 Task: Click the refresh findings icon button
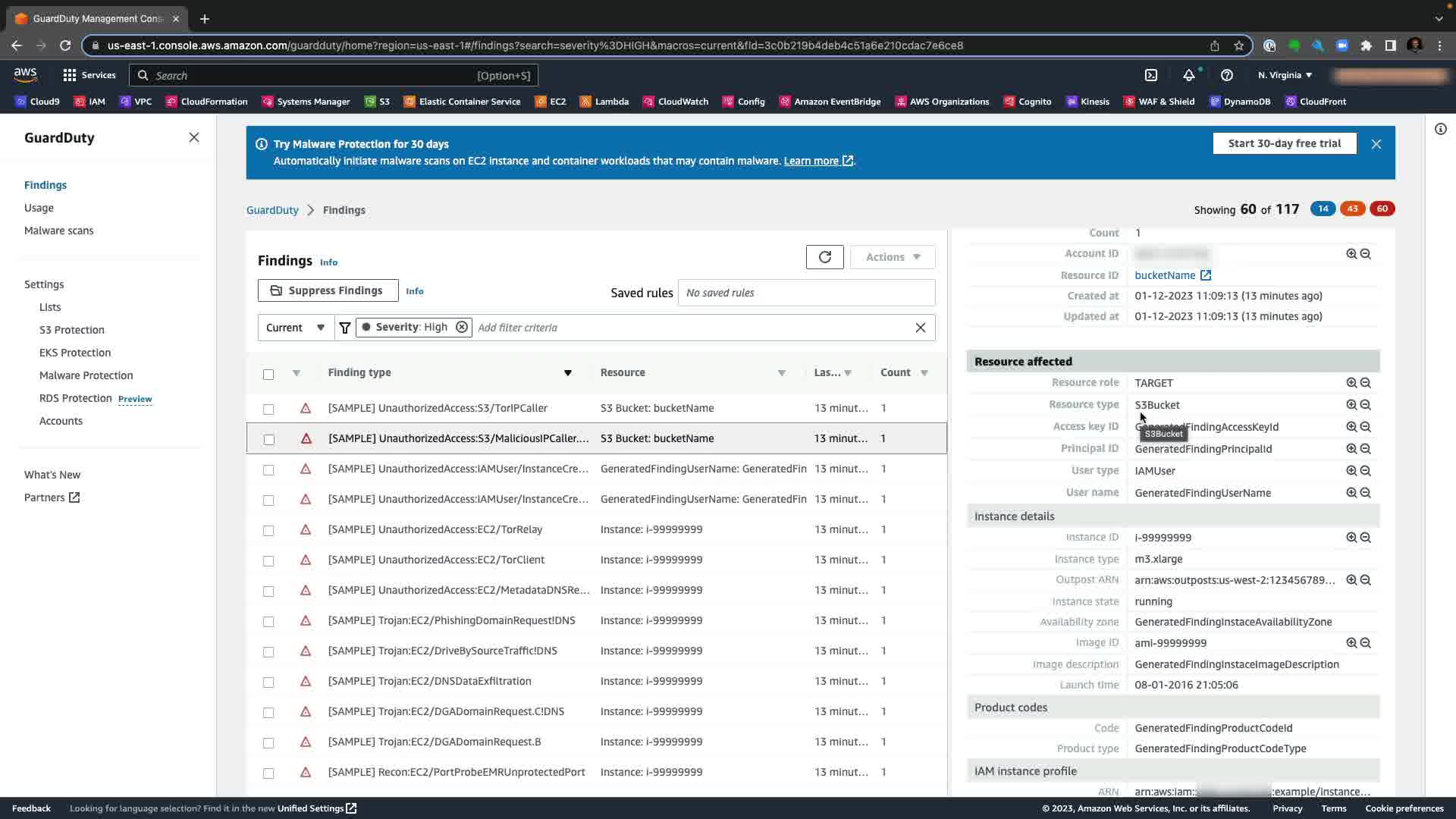824,257
